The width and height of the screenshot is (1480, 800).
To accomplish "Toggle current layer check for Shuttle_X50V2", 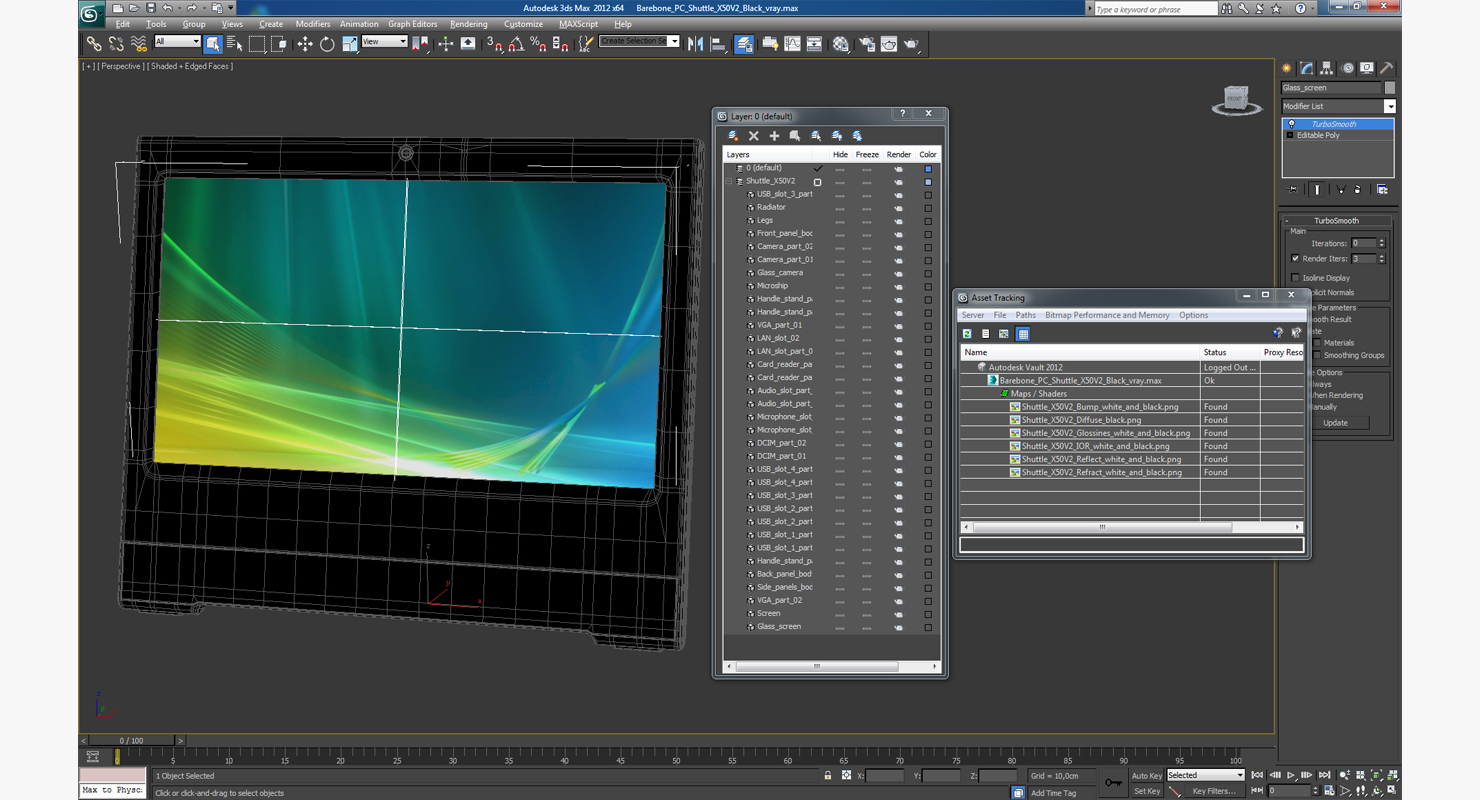I will coord(817,182).
